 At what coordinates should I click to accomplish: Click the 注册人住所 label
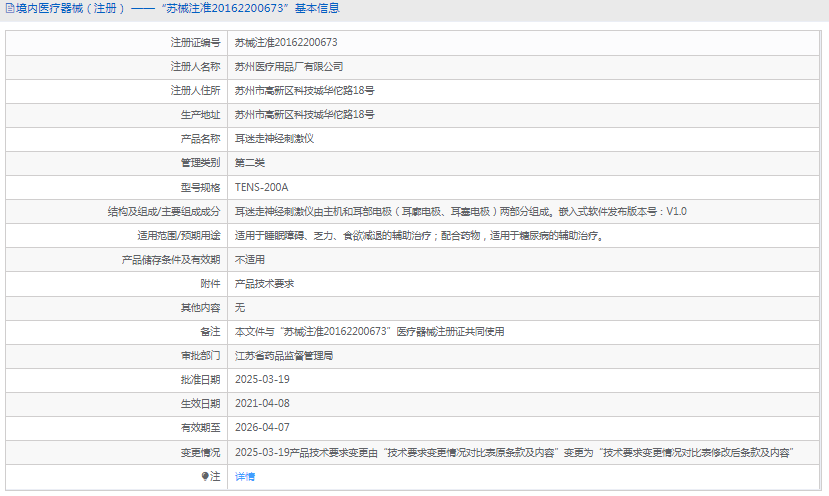coord(195,90)
